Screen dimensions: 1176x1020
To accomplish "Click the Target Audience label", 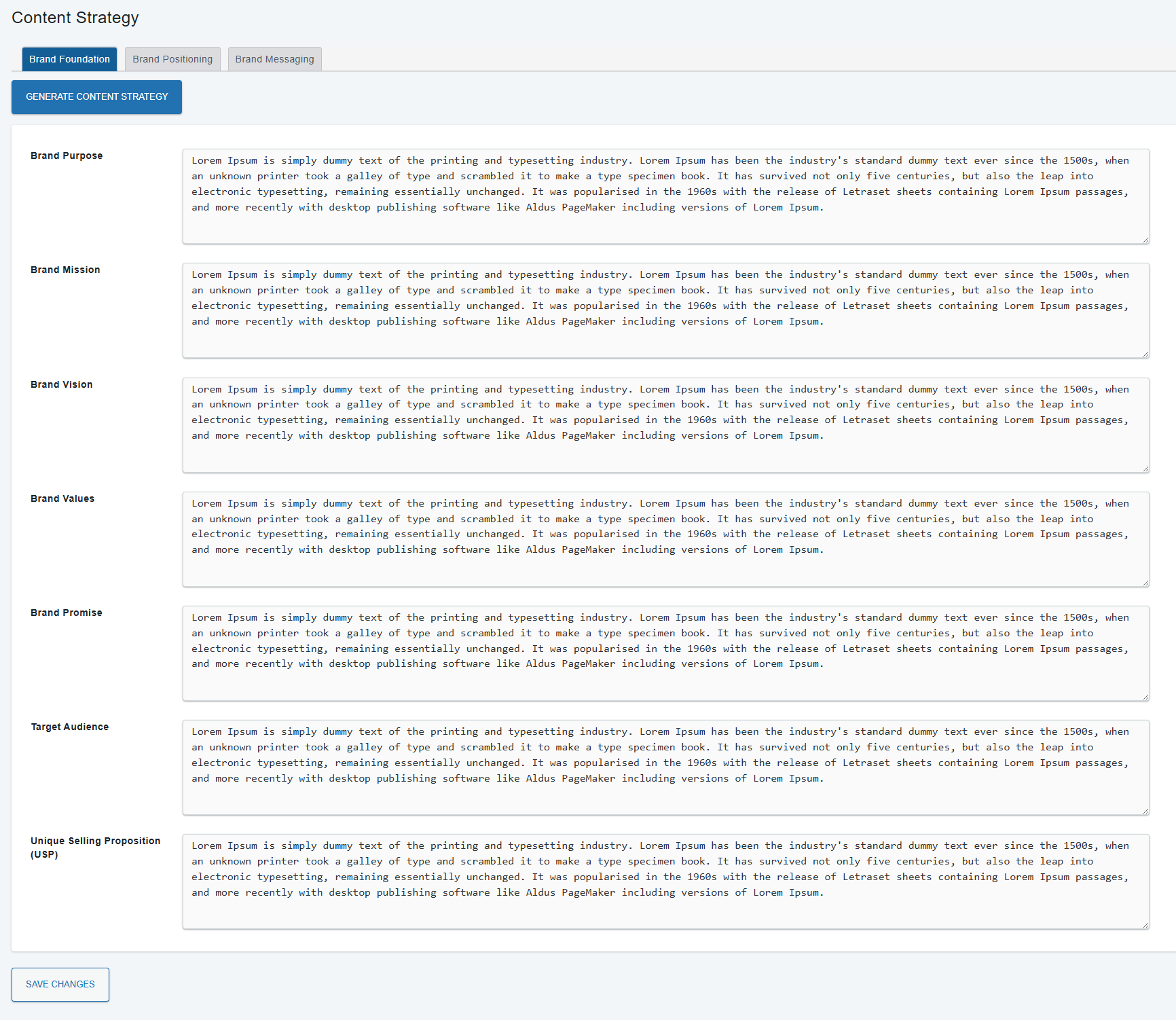I will 70,727.
